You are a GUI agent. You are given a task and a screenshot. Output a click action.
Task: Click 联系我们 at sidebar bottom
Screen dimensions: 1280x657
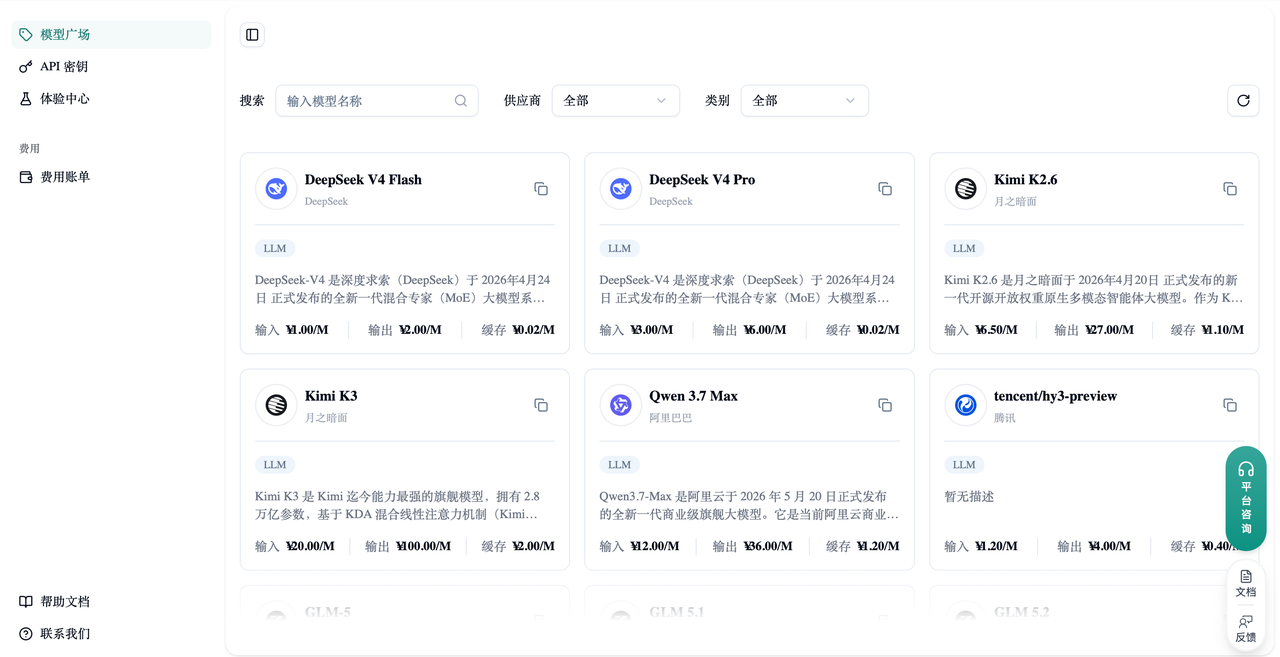point(111,634)
